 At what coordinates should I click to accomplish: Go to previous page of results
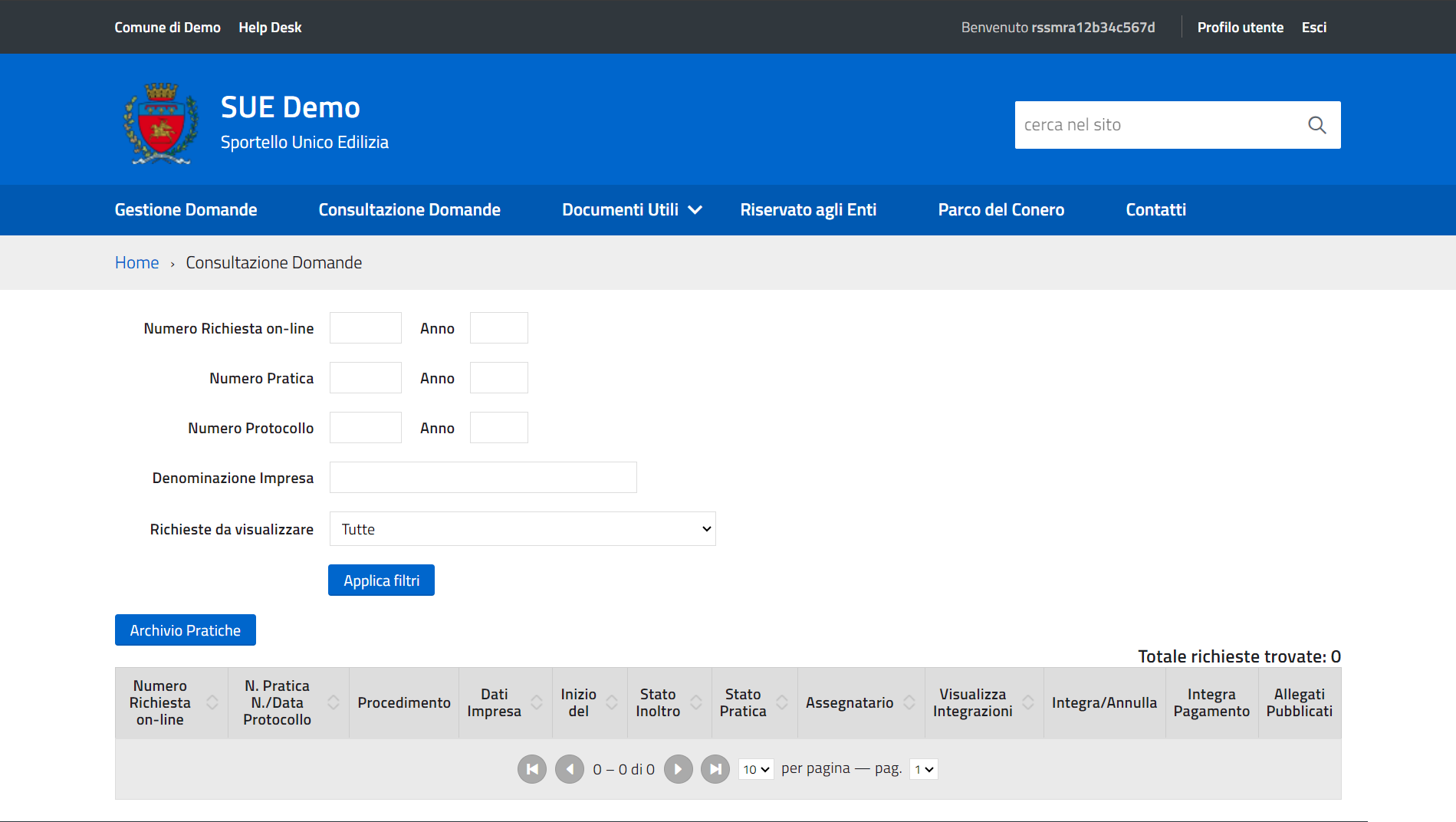tap(569, 769)
